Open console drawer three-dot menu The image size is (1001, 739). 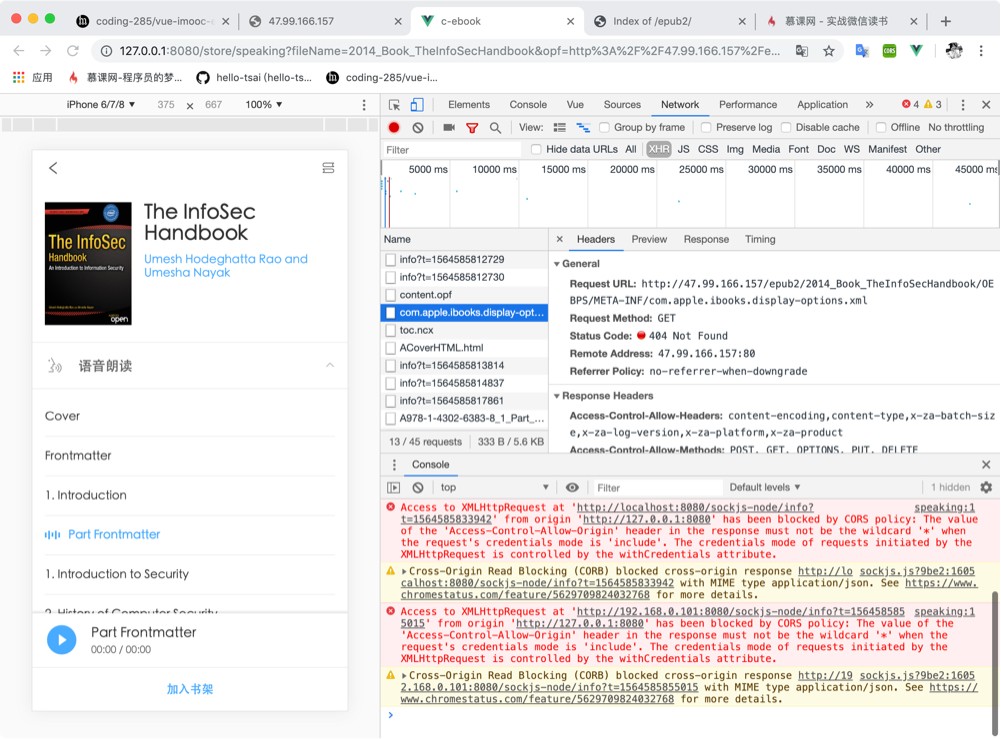pyautogui.click(x=394, y=465)
